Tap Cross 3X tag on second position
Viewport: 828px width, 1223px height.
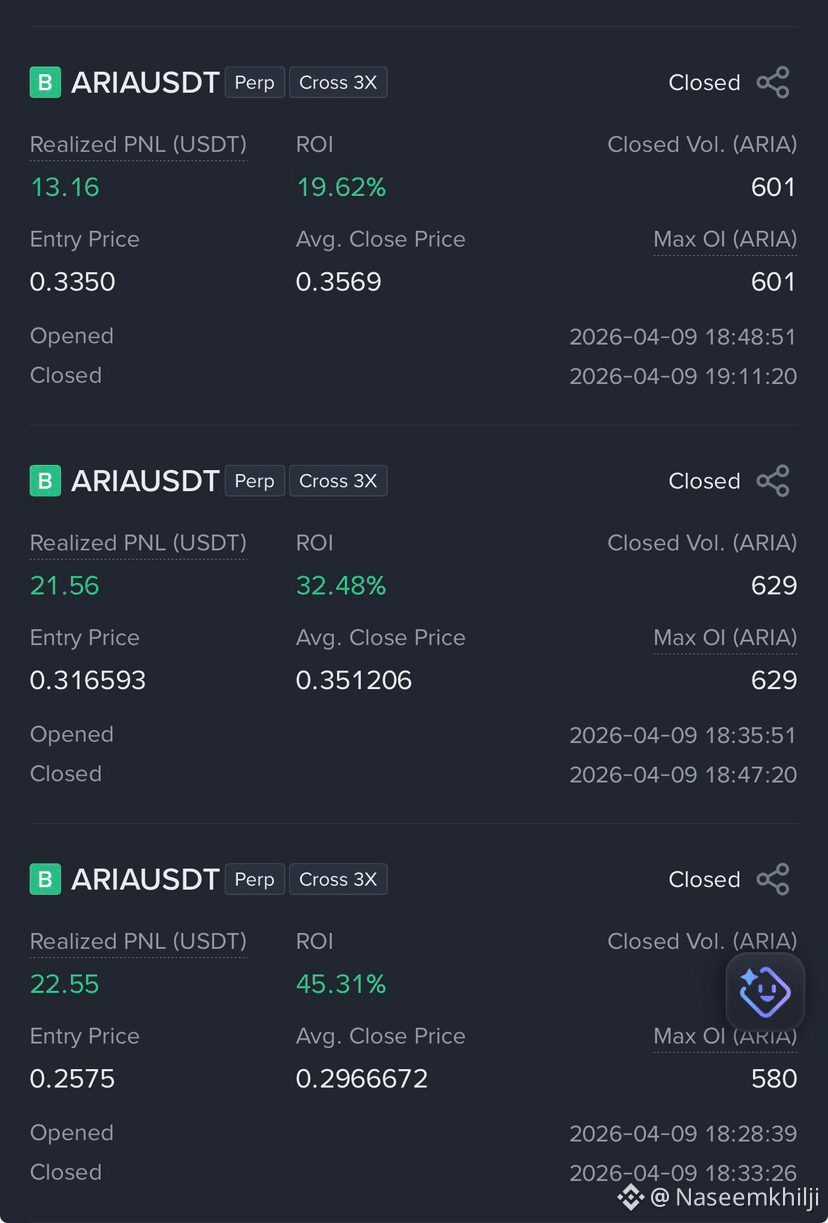[338, 481]
